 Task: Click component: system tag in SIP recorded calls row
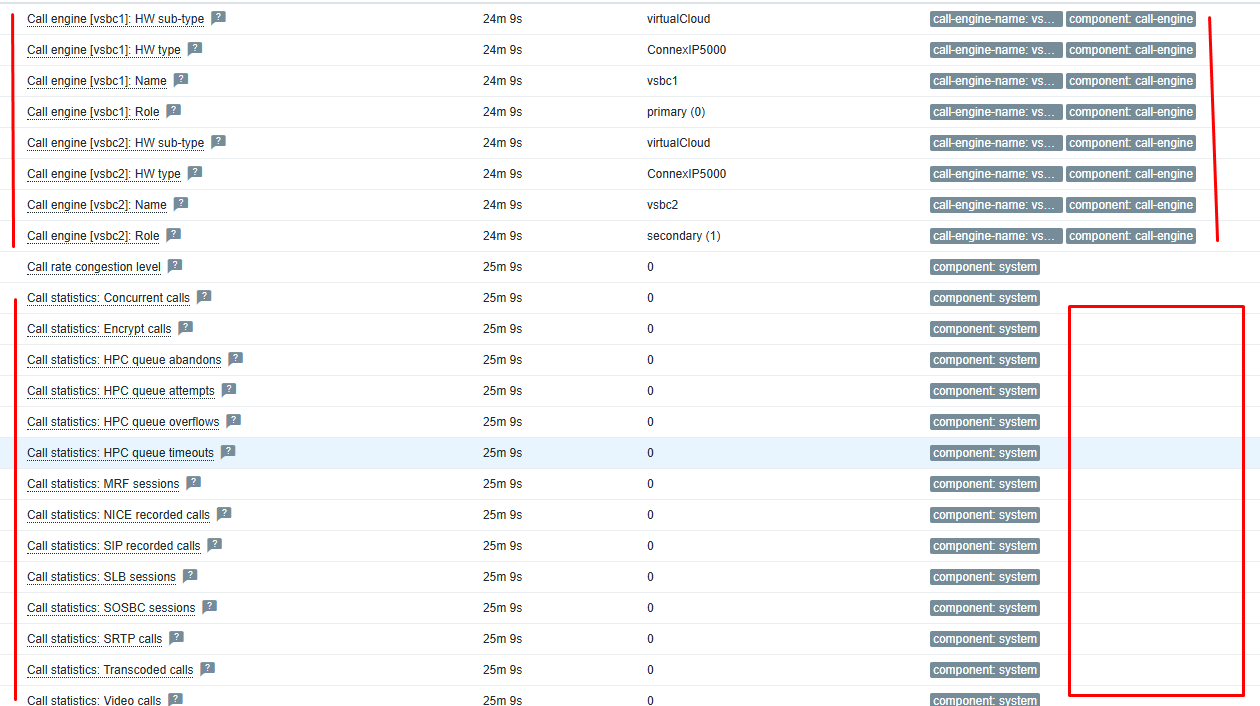pos(985,546)
